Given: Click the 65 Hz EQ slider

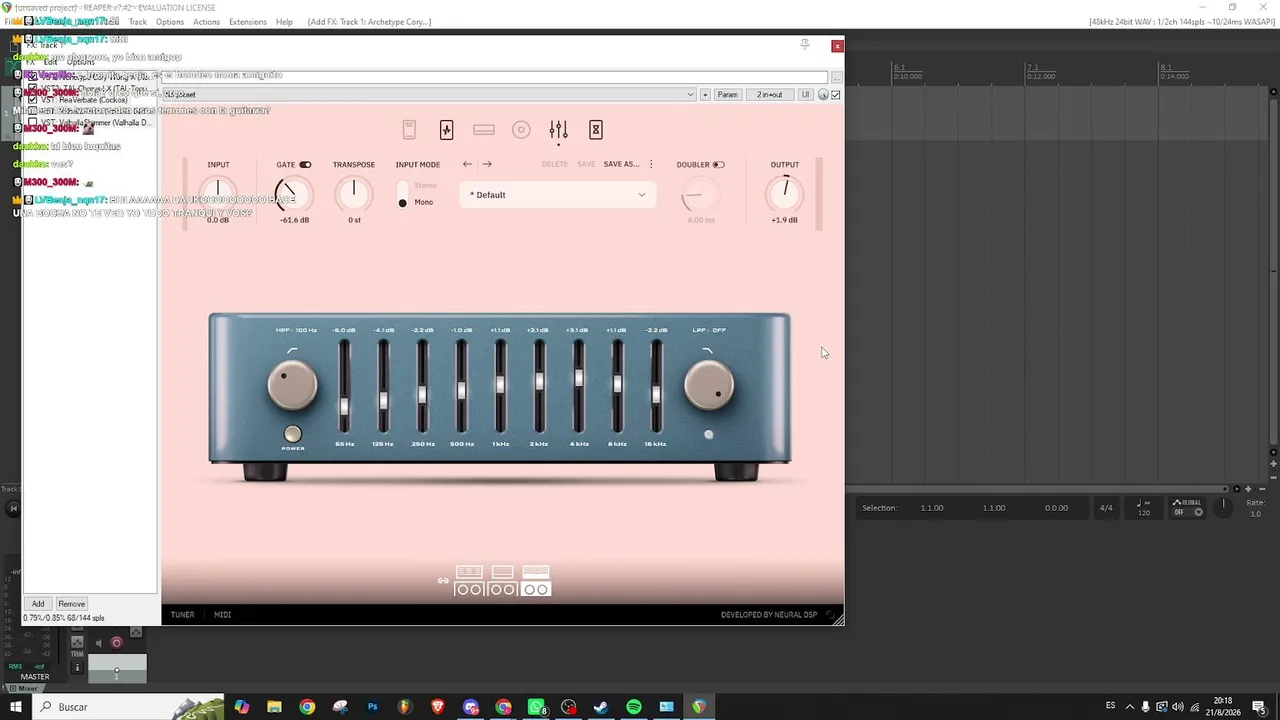Looking at the screenshot, I should 344,388.
